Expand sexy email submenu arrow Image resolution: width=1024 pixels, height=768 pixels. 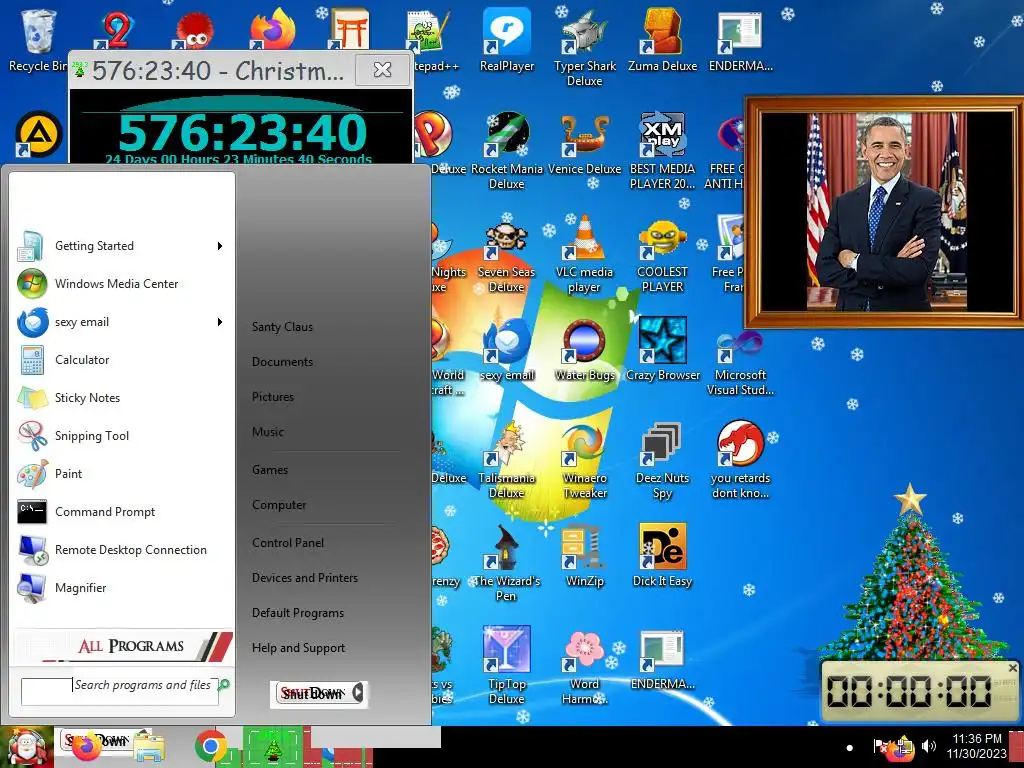220,322
